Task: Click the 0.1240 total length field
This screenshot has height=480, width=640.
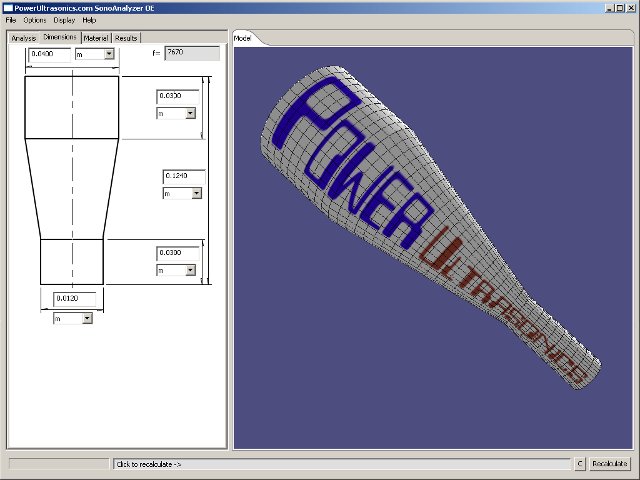Action: point(184,176)
